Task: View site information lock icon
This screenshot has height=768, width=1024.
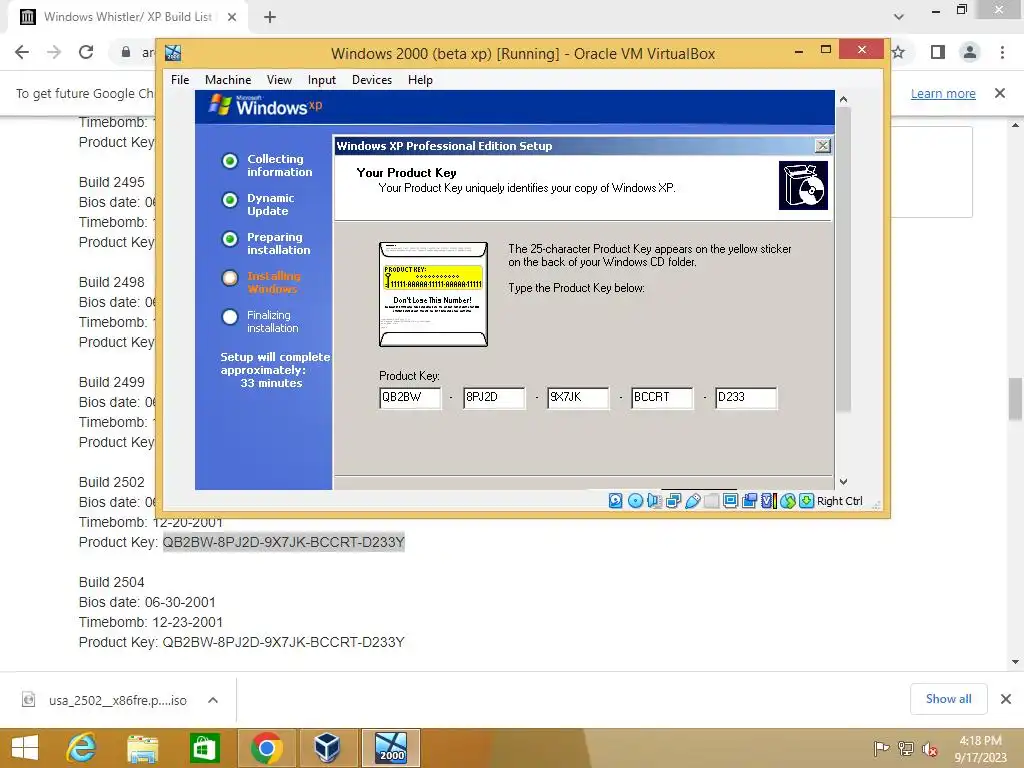Action: click(x=126, y=52)
